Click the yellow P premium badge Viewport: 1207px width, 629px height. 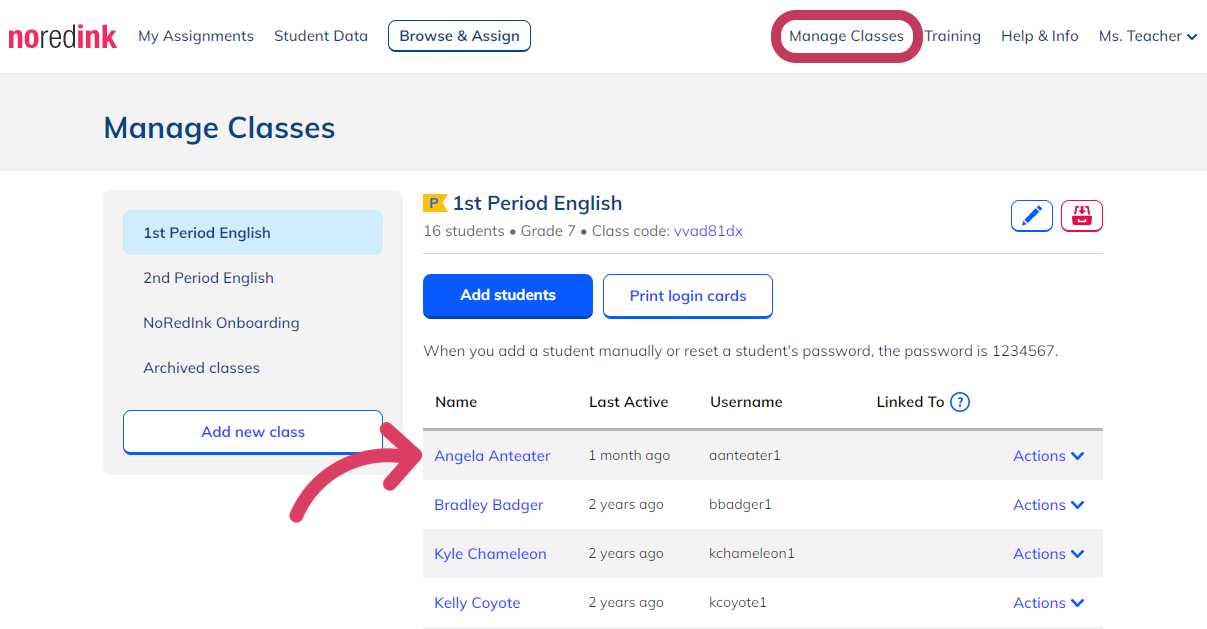(435, 203)
